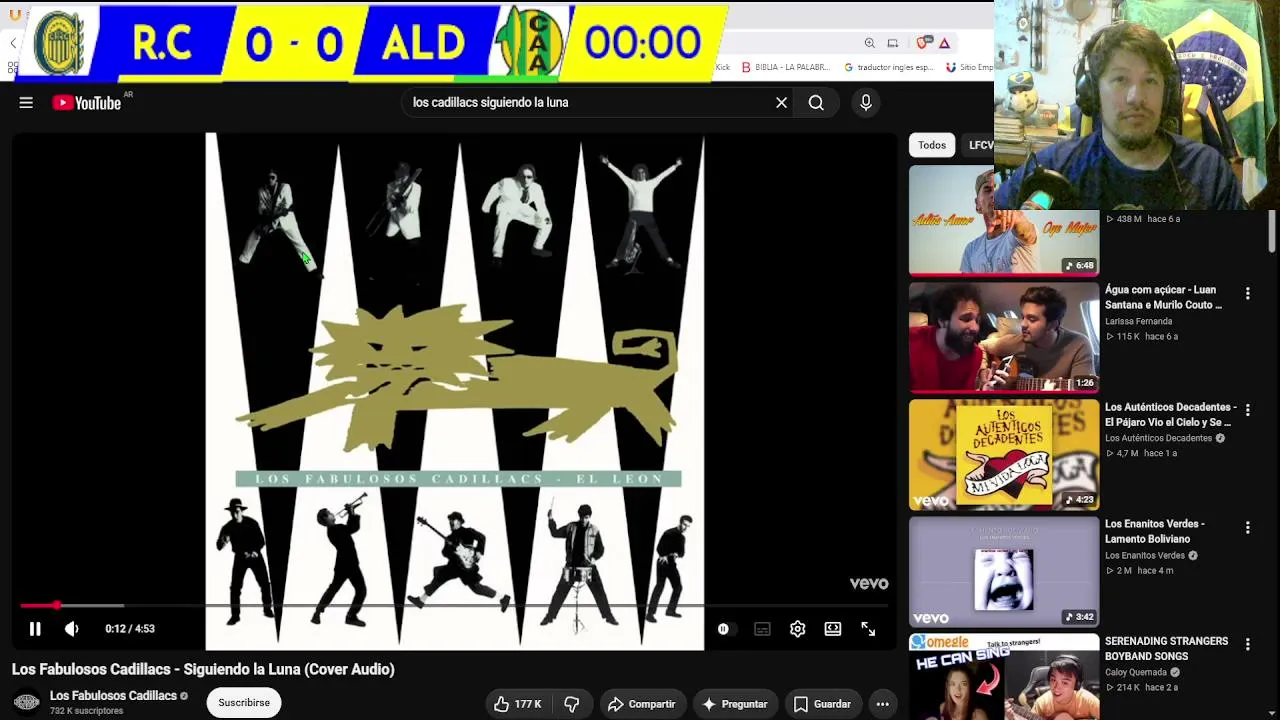The height and width of the screenshot is (720, 1280).
Task: Click the video title text
Action: pos(203,669)
